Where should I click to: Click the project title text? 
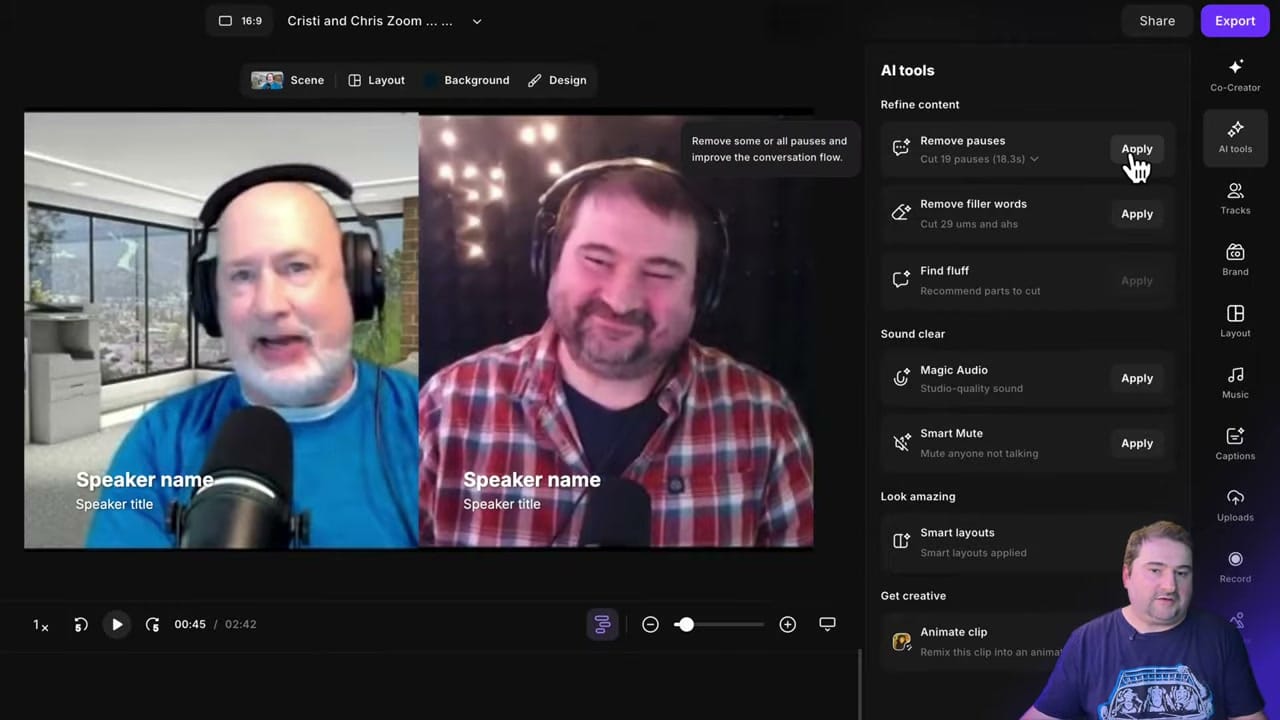tap(370, 21)
